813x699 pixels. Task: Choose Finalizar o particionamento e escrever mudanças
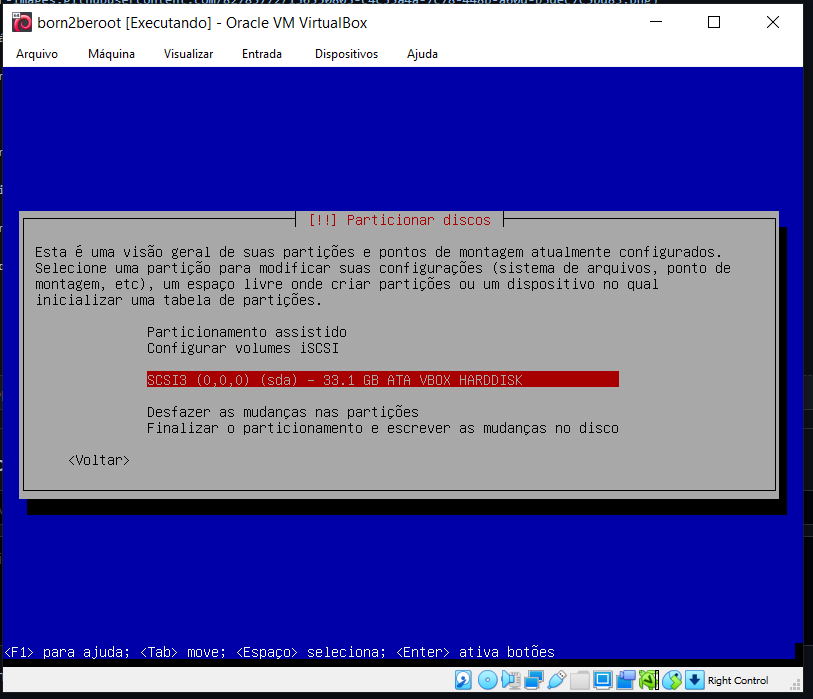point(383,428)
